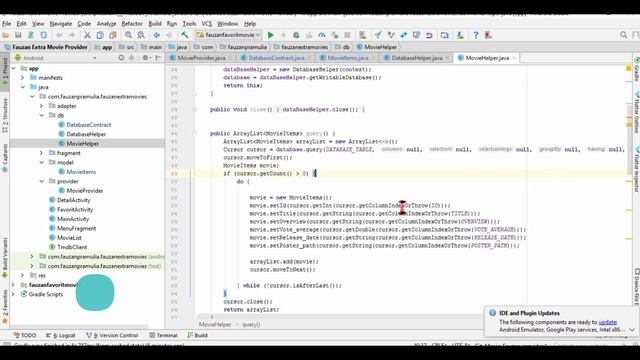Expand the res folder
The height and width of the screenshot is (360, 640).
click(x=22, y=276)
